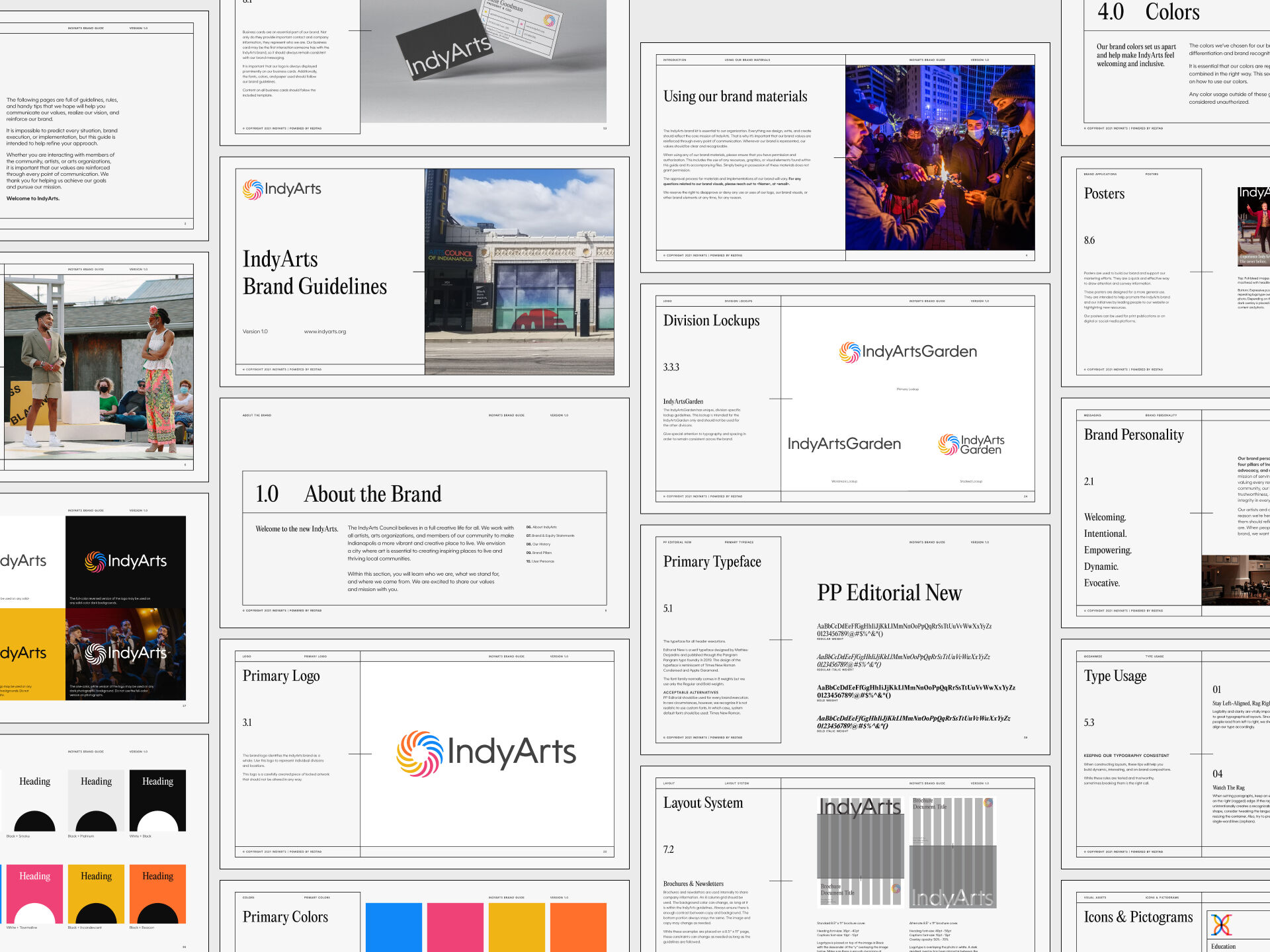Click the www.indyarts.org link on cover
1270x952 pixels.
pos(325,332)
